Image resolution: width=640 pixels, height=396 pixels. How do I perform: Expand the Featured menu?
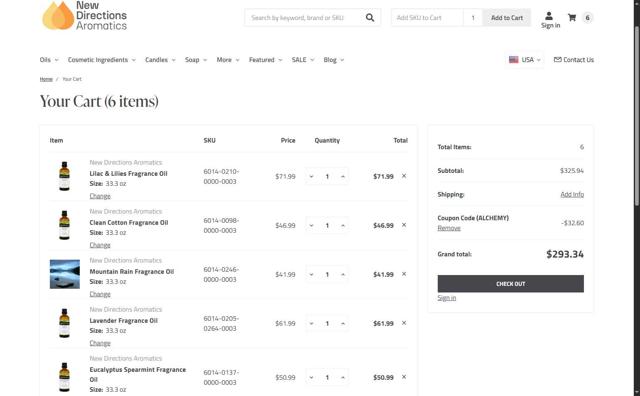coord(266,60)
